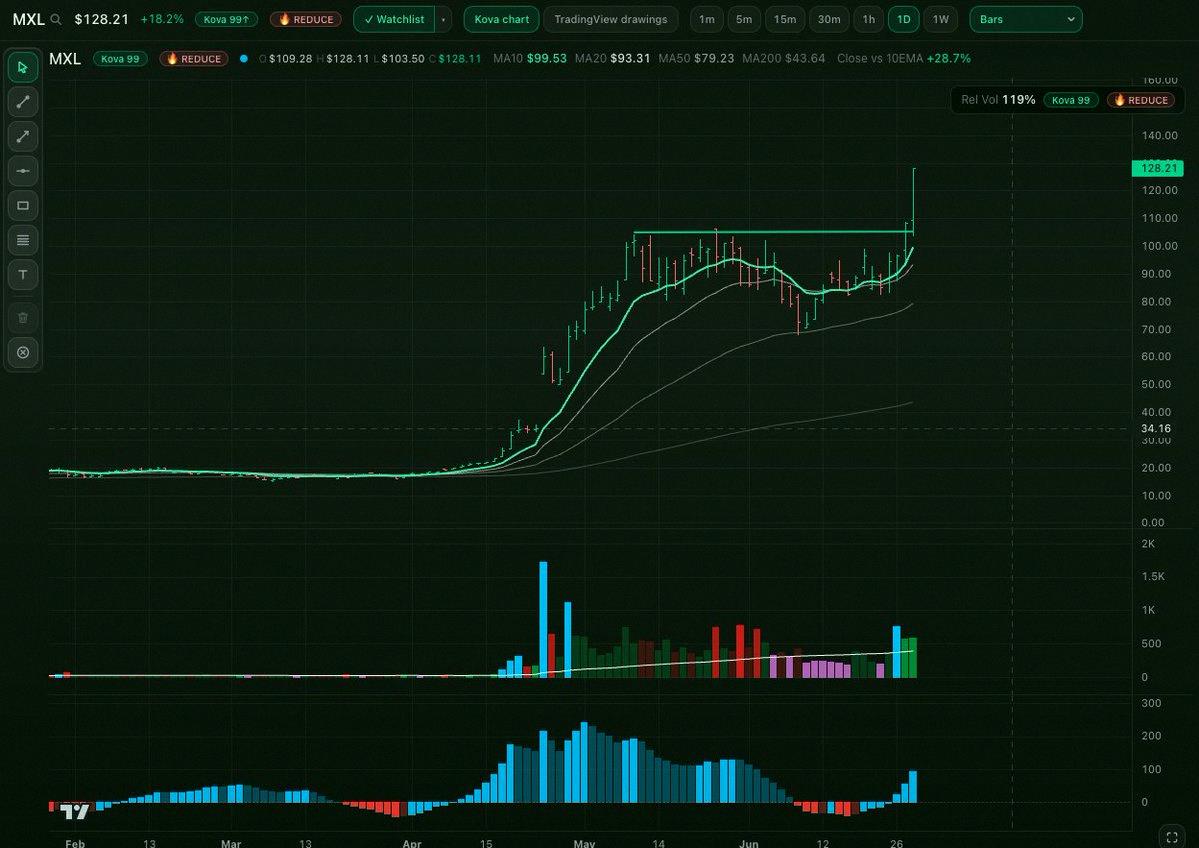Select the trend line drawing tool
Image resolution: width=1199 pixels, height=848 pixels.
(x=23, y=102)
